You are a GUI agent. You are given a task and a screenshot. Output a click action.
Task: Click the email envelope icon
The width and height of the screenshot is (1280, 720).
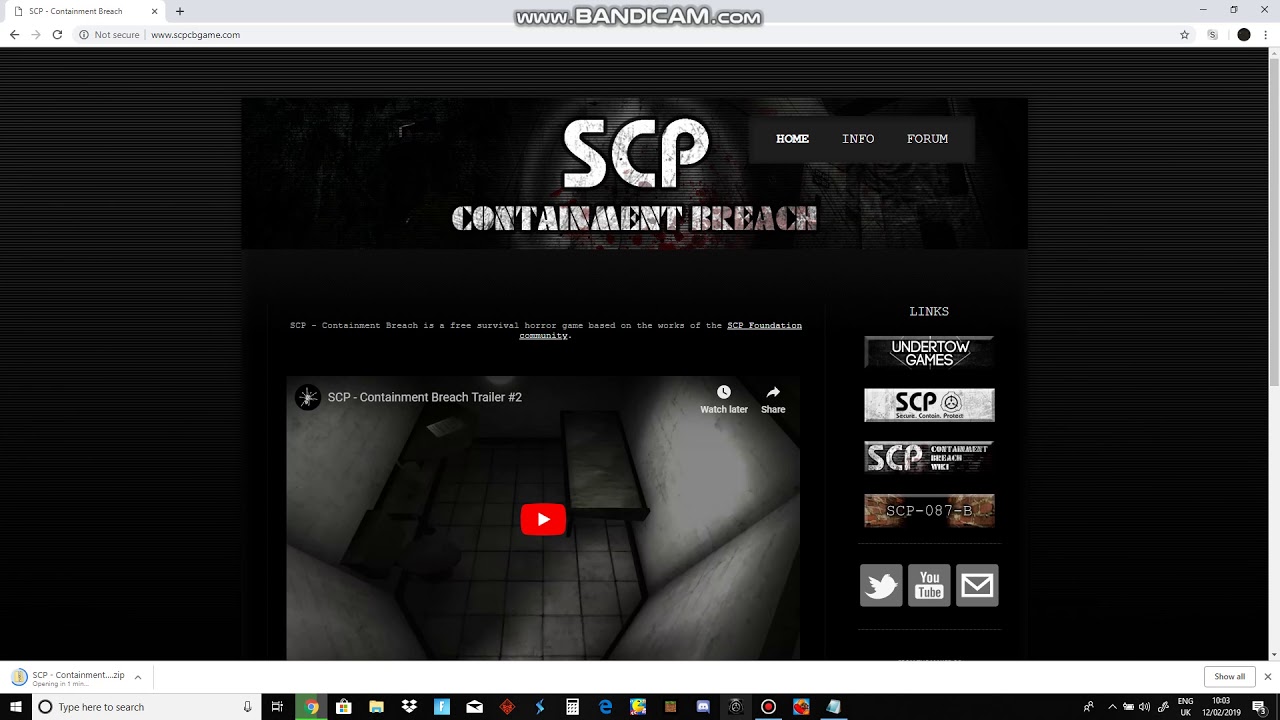[x=977, y=586]
